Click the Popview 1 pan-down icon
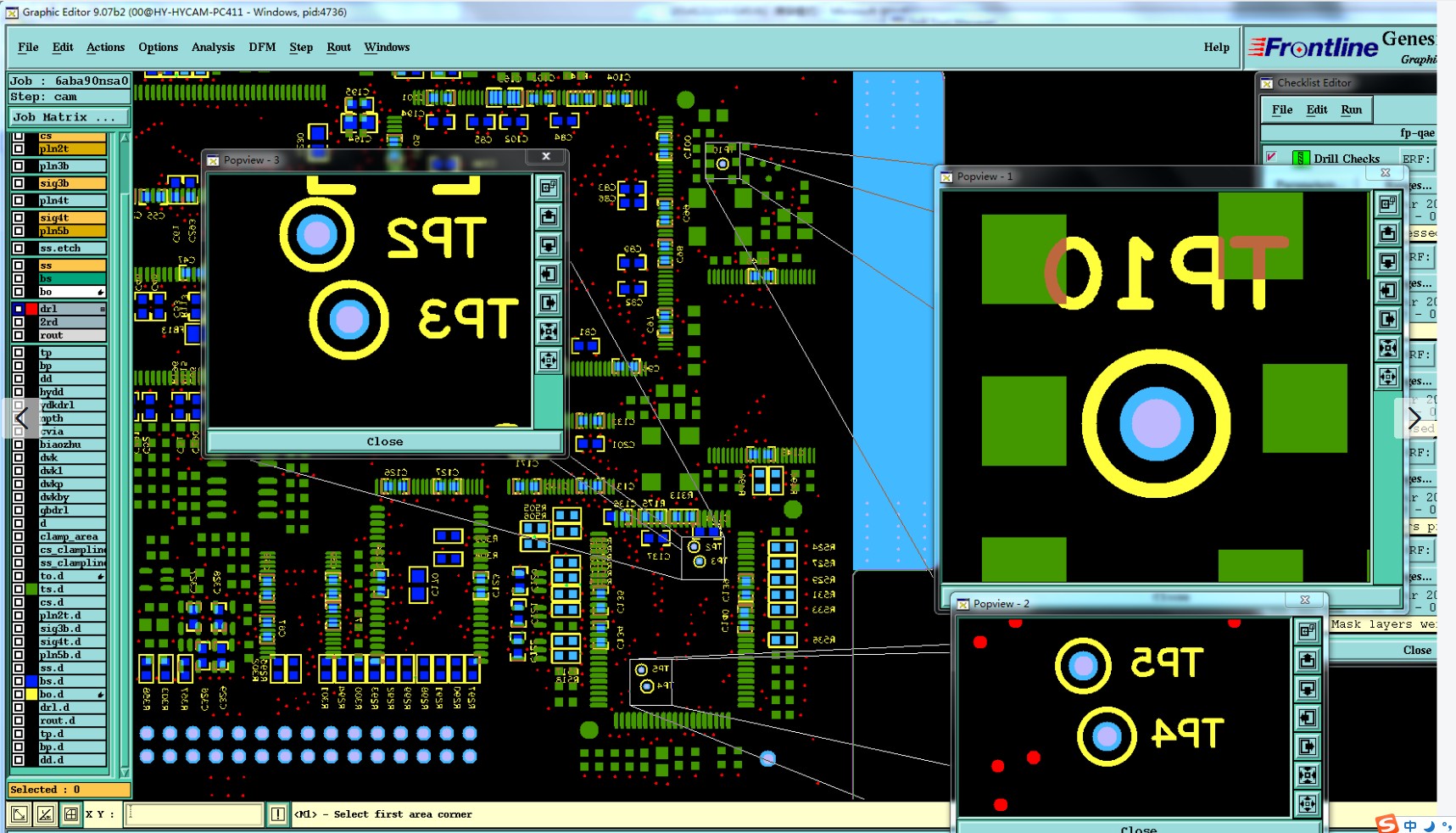Image resolution: width=1456 pixels, height=833 pixels. pyautogui.click(x=1388, y=261)
